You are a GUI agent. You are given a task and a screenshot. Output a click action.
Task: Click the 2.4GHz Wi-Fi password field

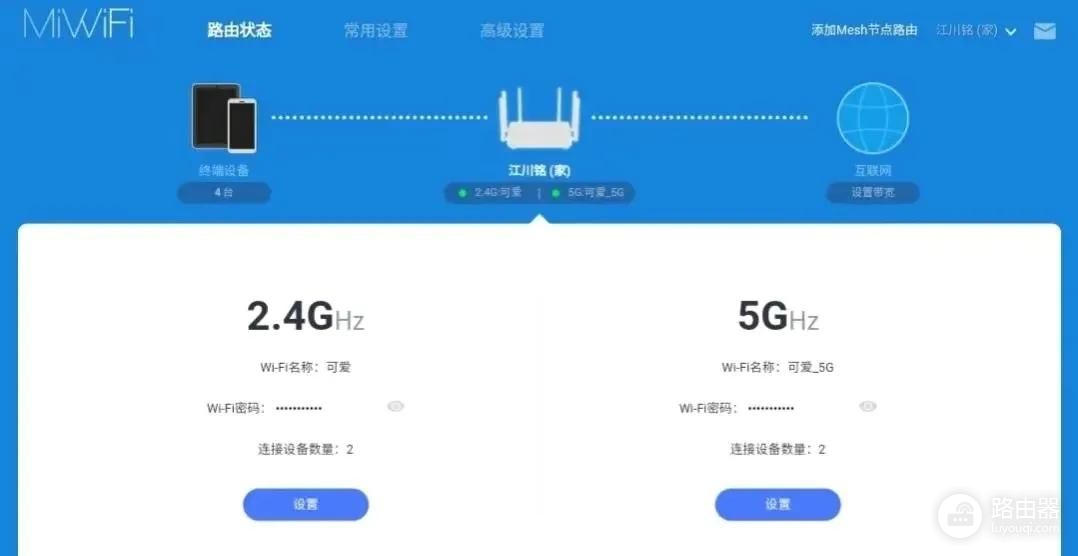(299, 408)
